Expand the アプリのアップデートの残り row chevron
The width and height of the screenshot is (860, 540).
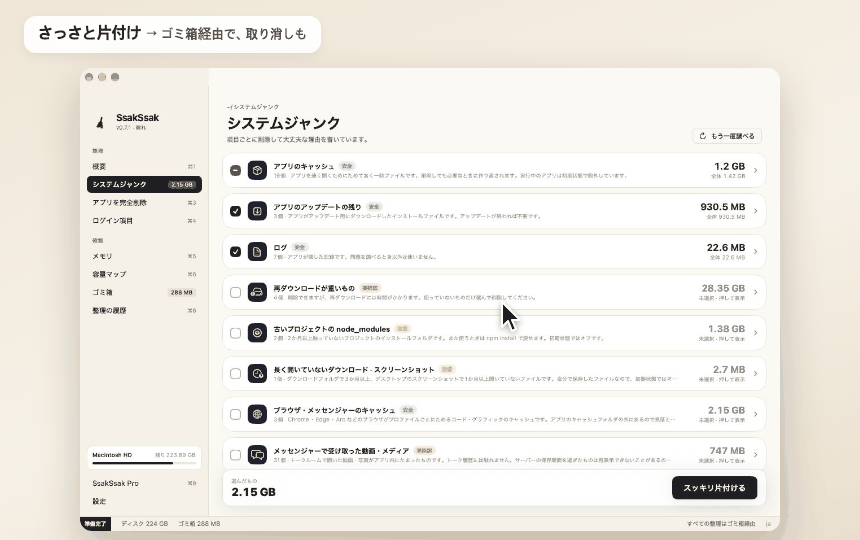pyautogui.click(x=756, y=211)
